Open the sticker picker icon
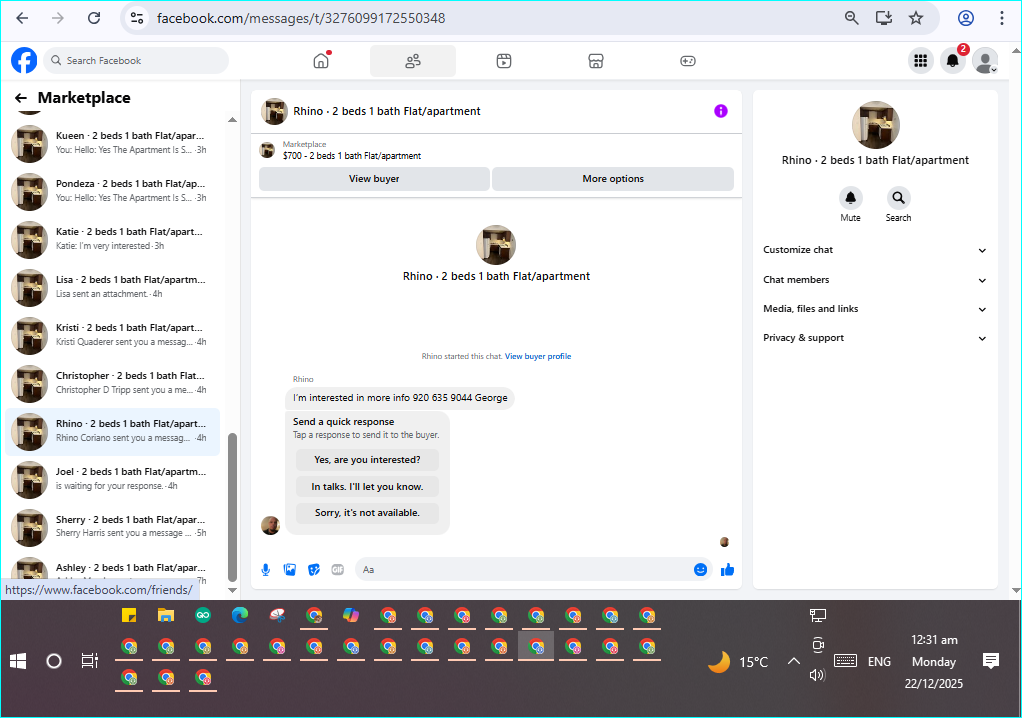The image size is (1022, 718). click(314, 570)
